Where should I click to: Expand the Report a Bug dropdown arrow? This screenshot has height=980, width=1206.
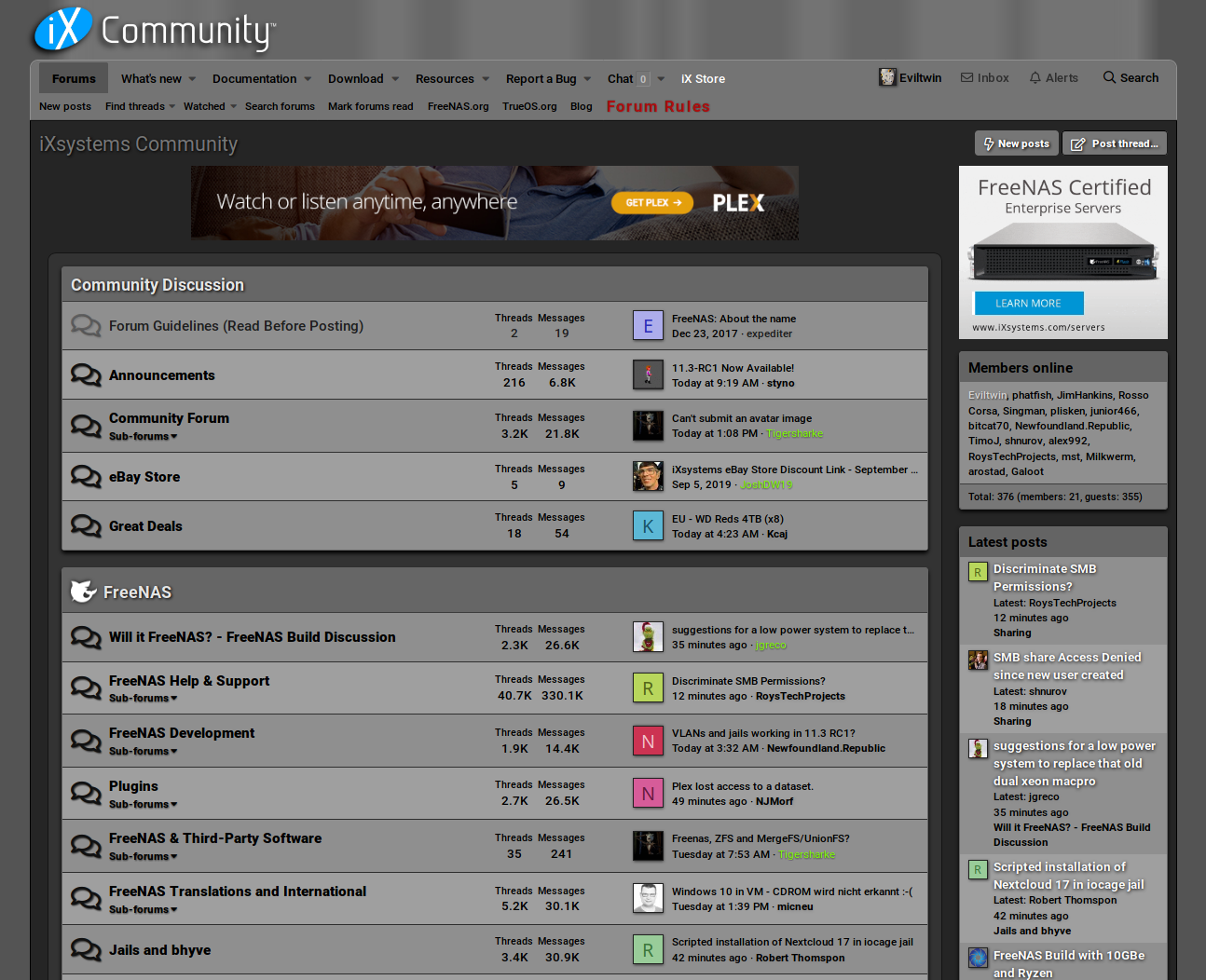click(x=588, y=79)
